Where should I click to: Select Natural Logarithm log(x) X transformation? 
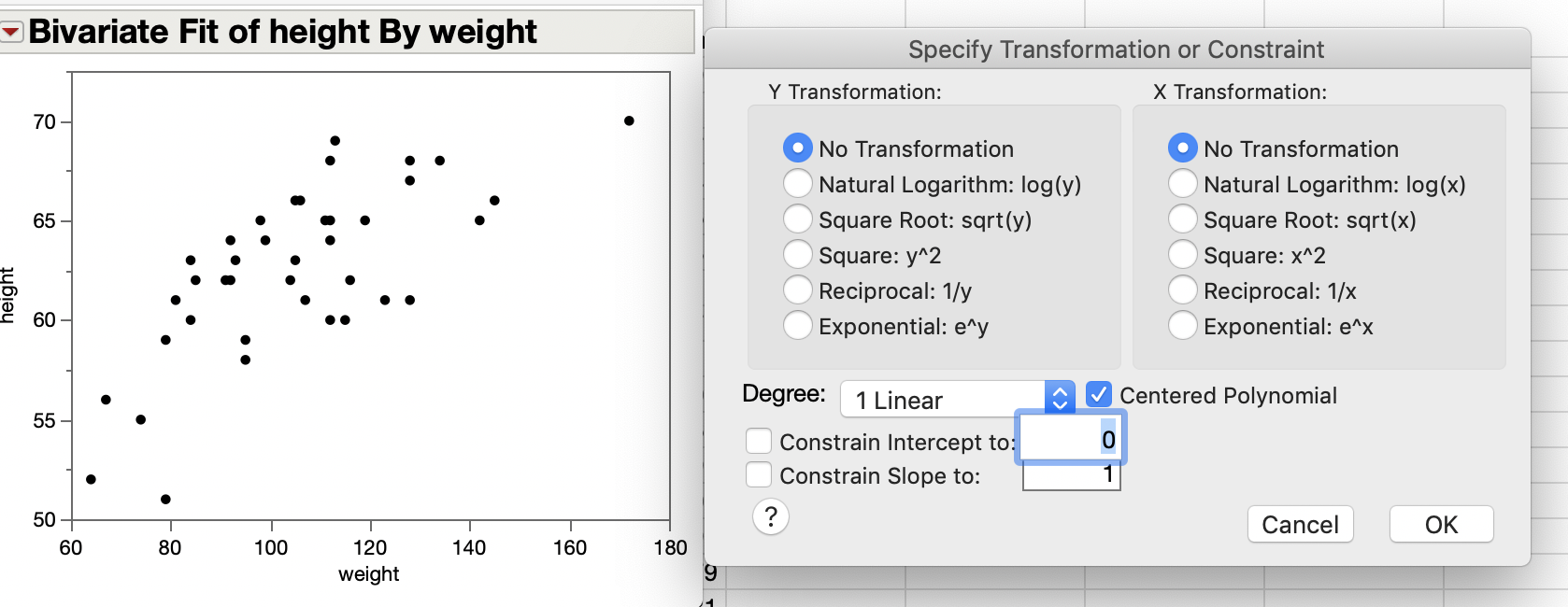pyautogui.click(x=1182, y=184)
